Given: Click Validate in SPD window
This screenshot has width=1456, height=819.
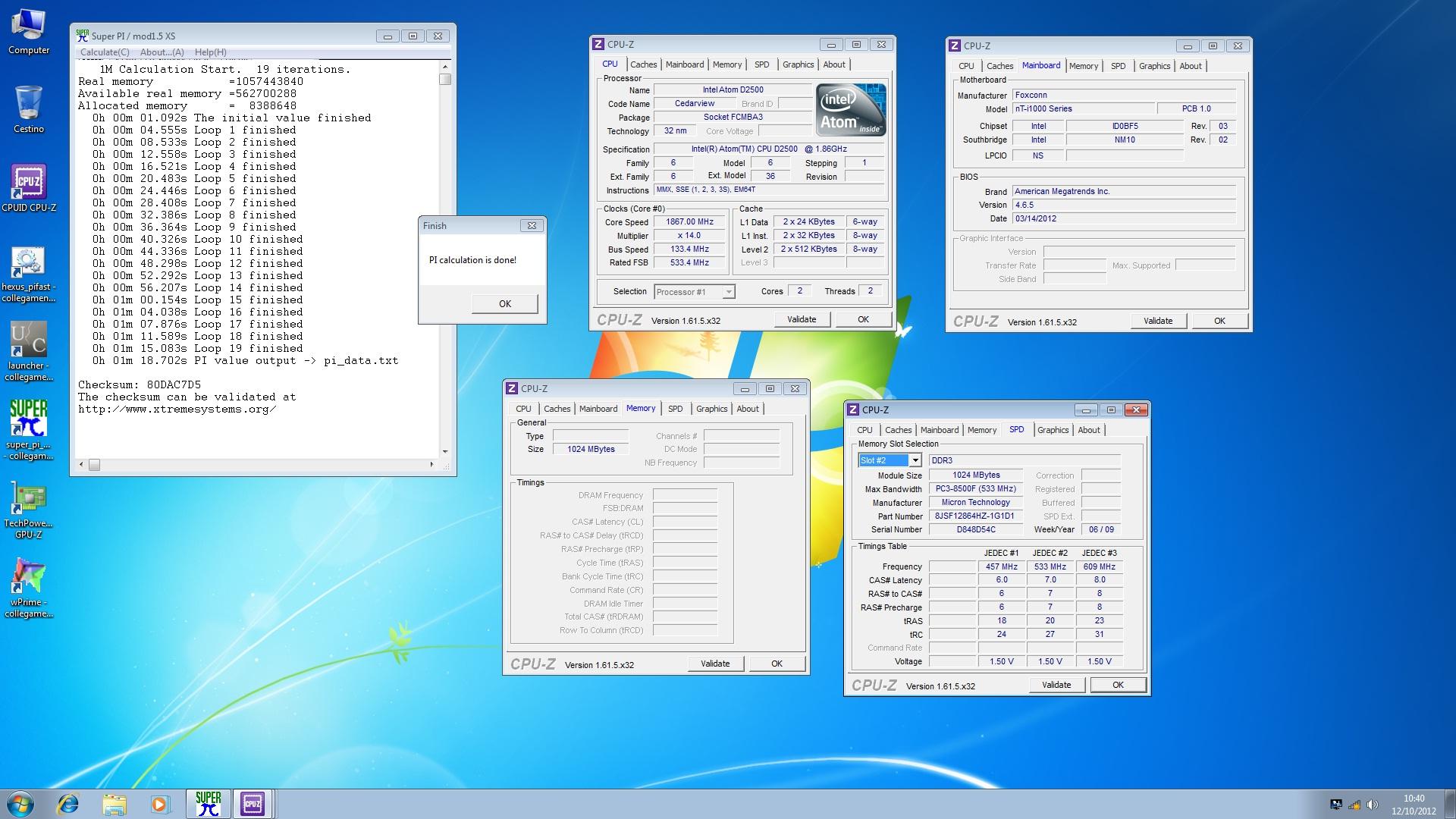Looking at the screenshot, I should [1056, 685].
